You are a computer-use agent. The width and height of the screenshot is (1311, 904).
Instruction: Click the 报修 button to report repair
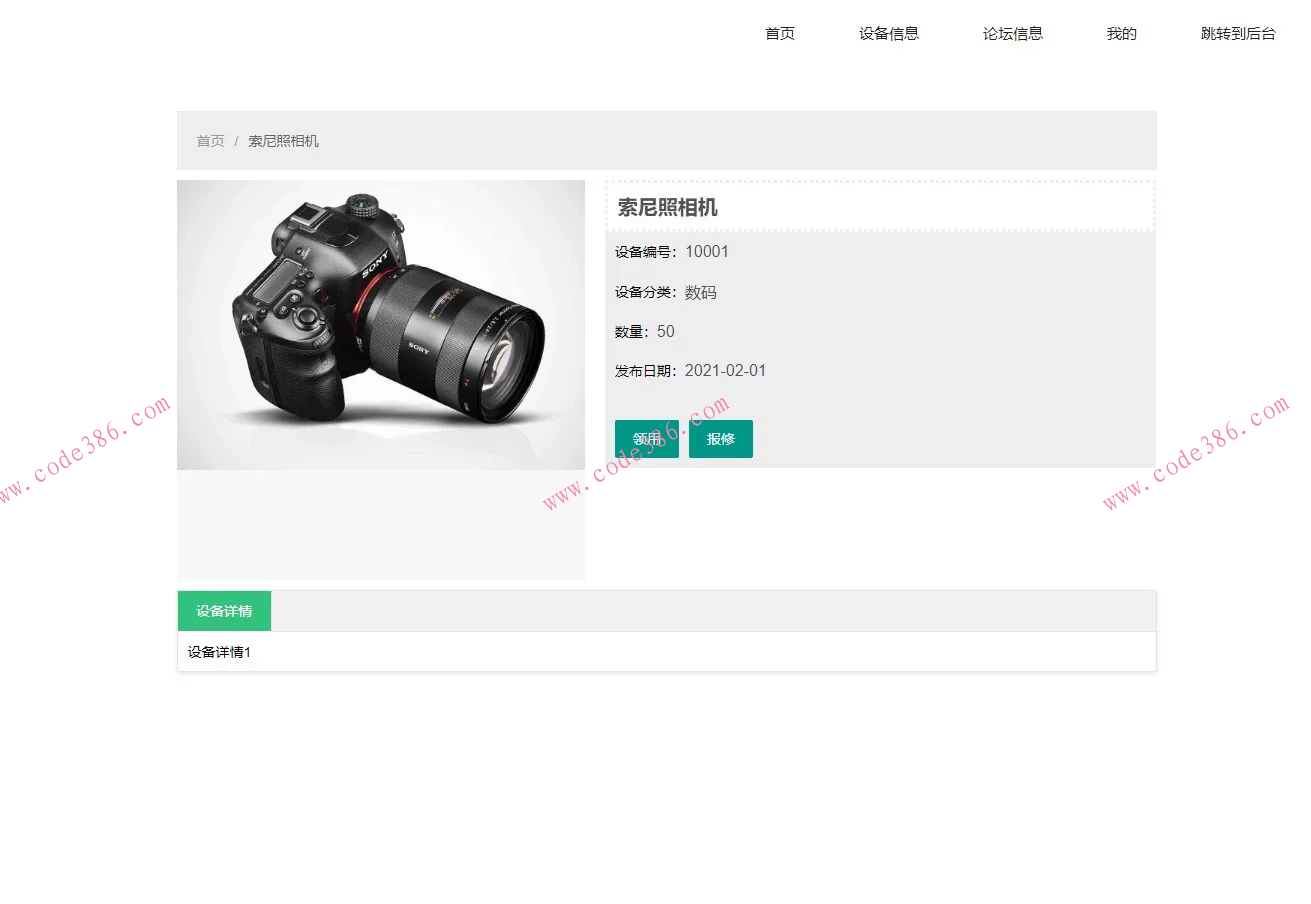click(721, 438)
